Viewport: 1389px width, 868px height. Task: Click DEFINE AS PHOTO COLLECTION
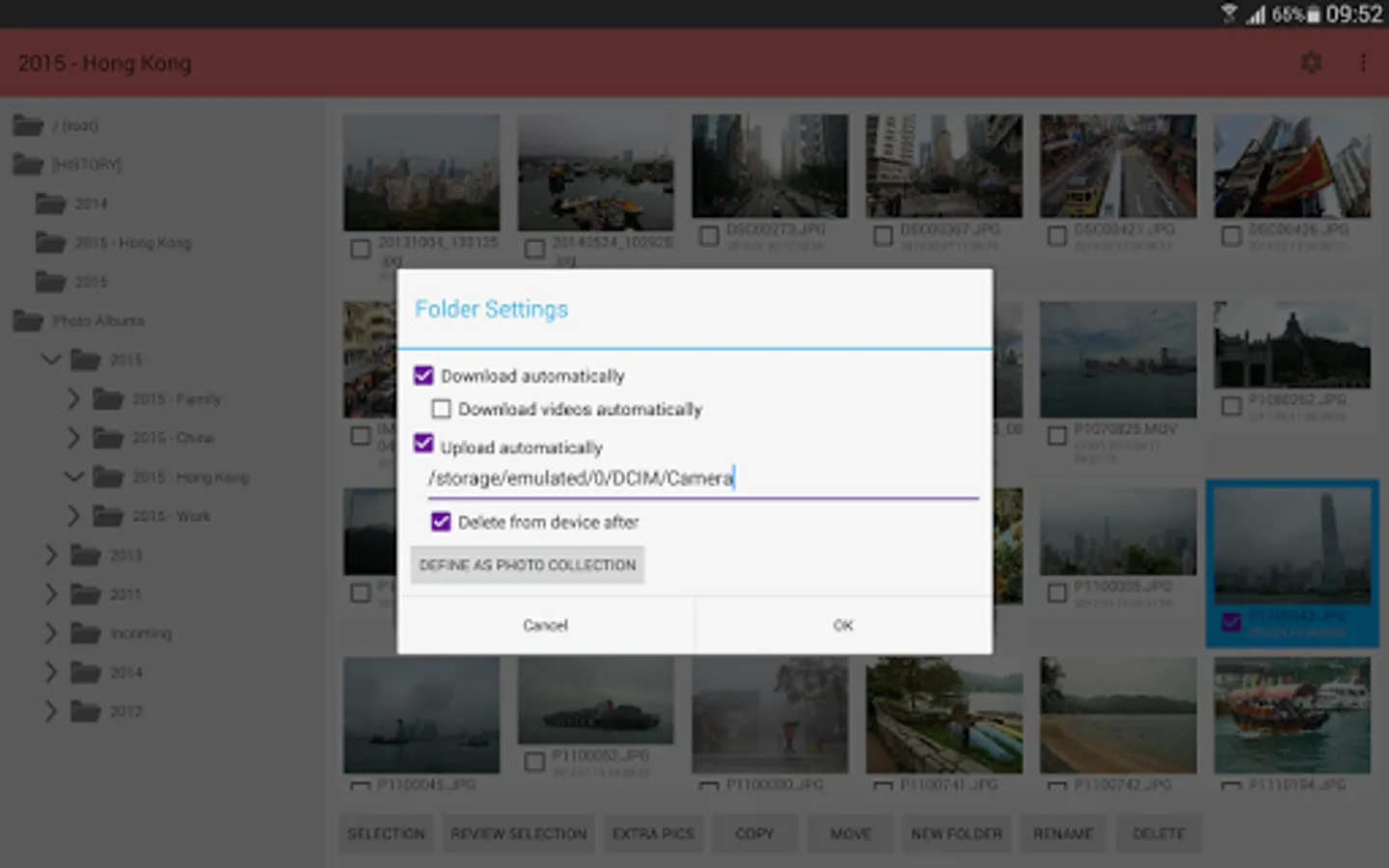click(528, 565)
